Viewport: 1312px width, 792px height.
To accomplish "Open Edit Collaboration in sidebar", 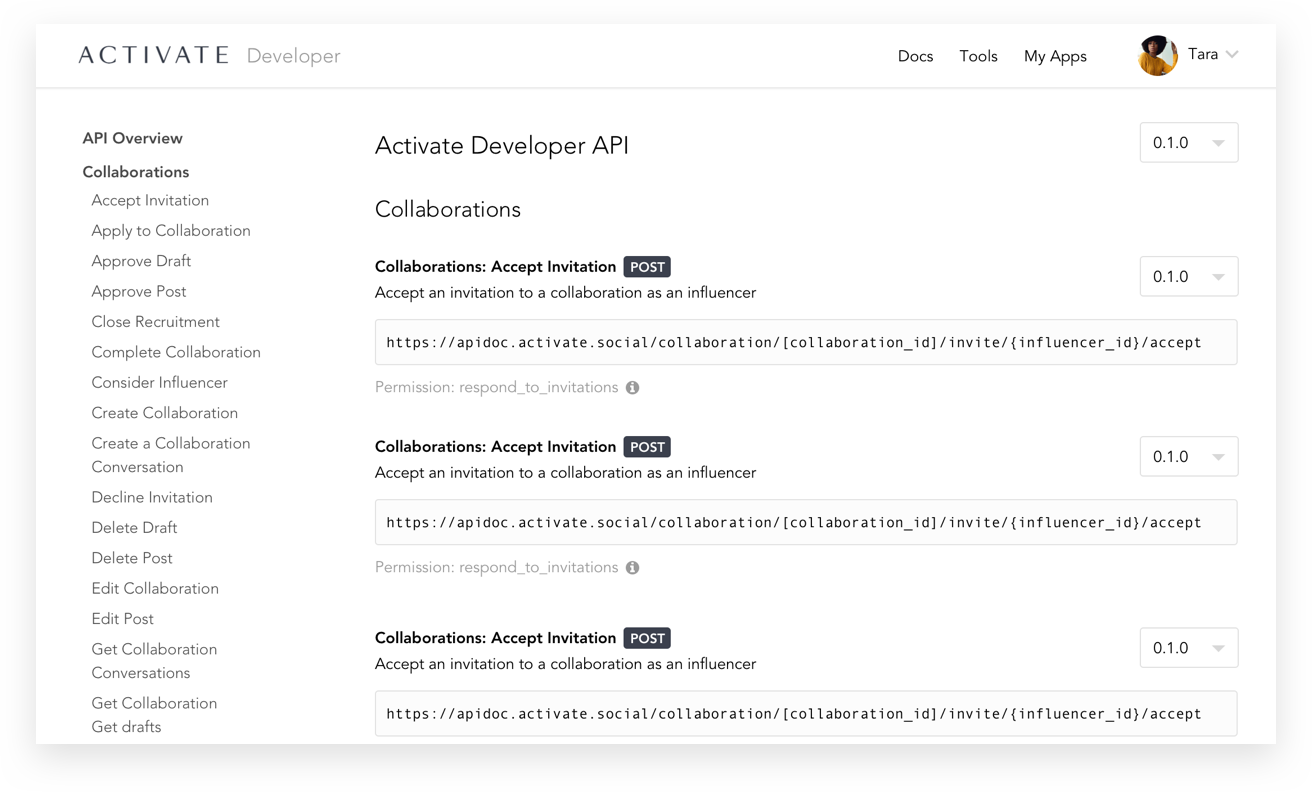I will pyautogui.click(x=155, y=589).
